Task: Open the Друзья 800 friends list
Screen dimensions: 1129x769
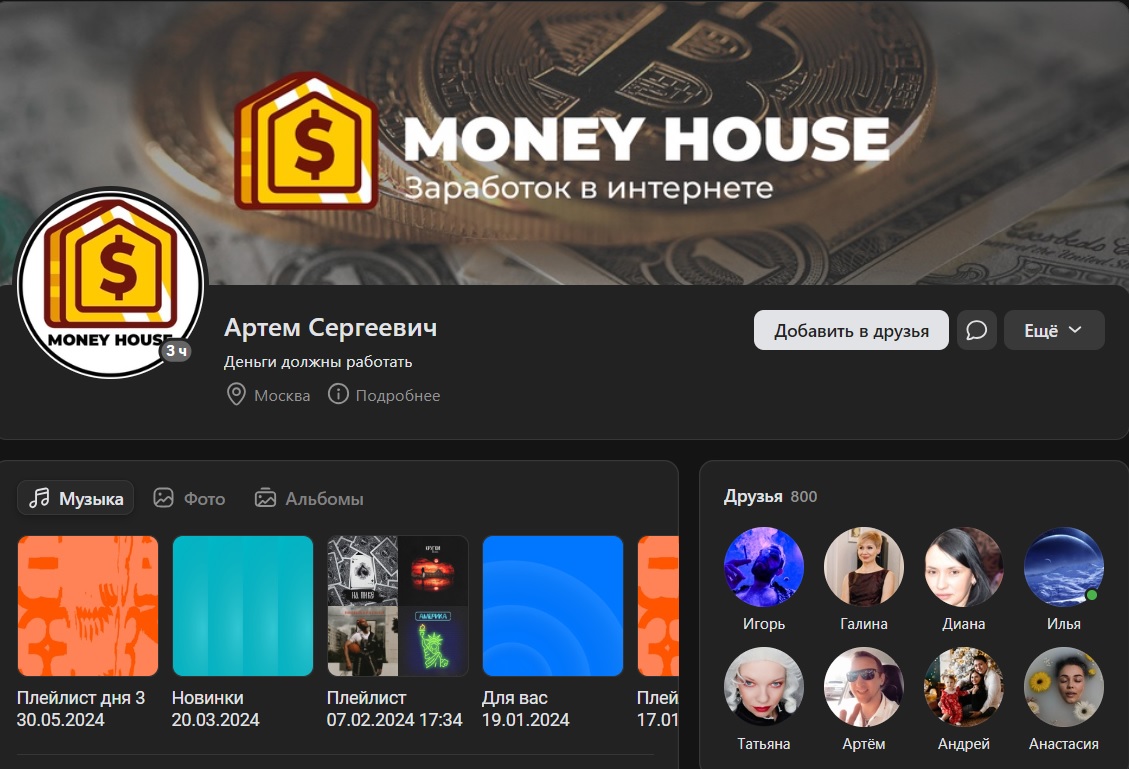Action: tap(770, 496)
